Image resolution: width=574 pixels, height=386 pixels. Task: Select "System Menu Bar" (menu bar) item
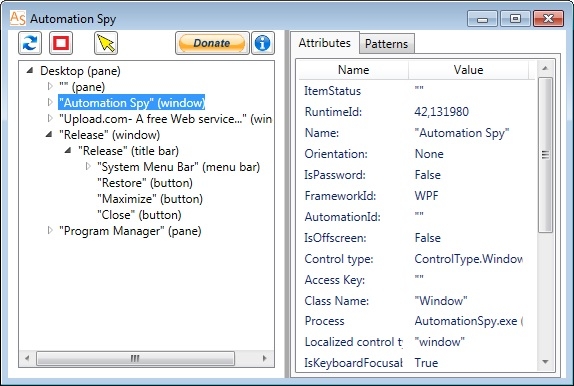pyautogui.click(x=178, y=167)
